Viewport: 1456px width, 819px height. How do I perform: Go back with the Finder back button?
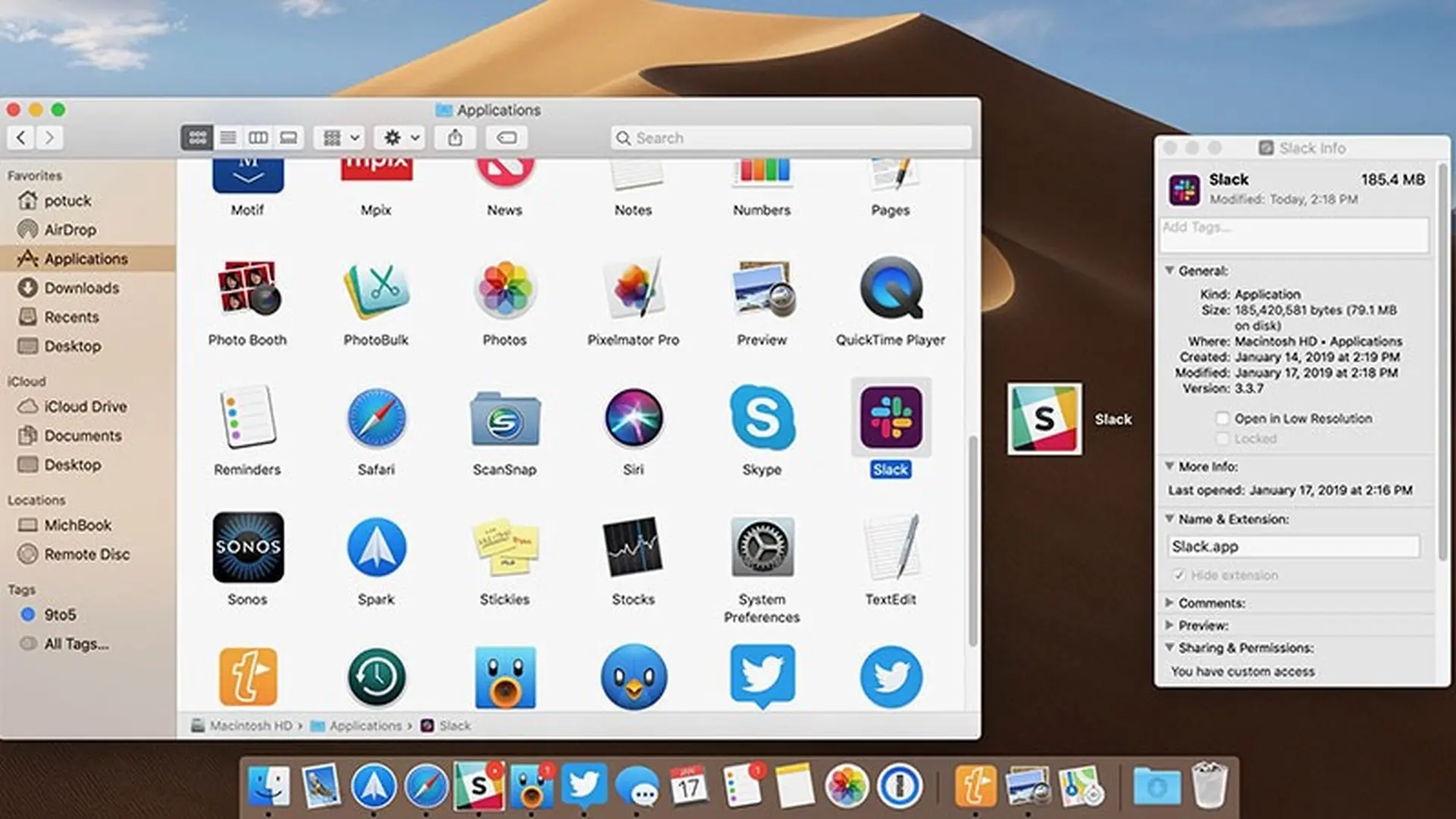click(21, 137)
